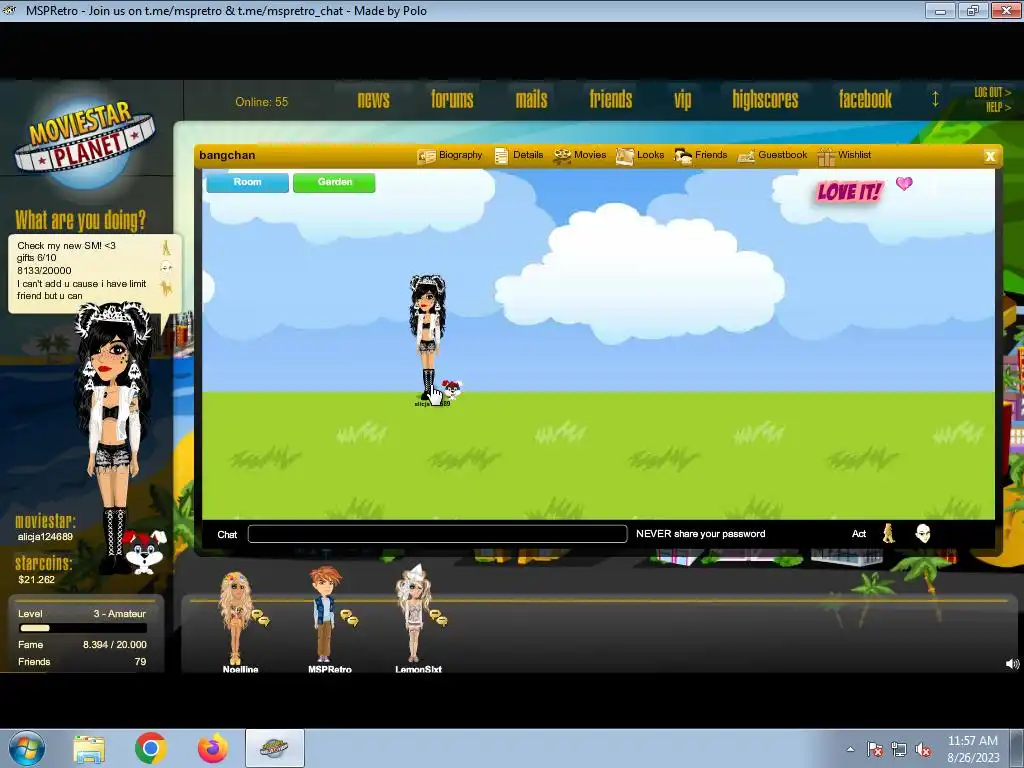The width and height of the screenshot is (1024, 768).
Task: Close the bangchan profile window
Action: tap(990, 155)
